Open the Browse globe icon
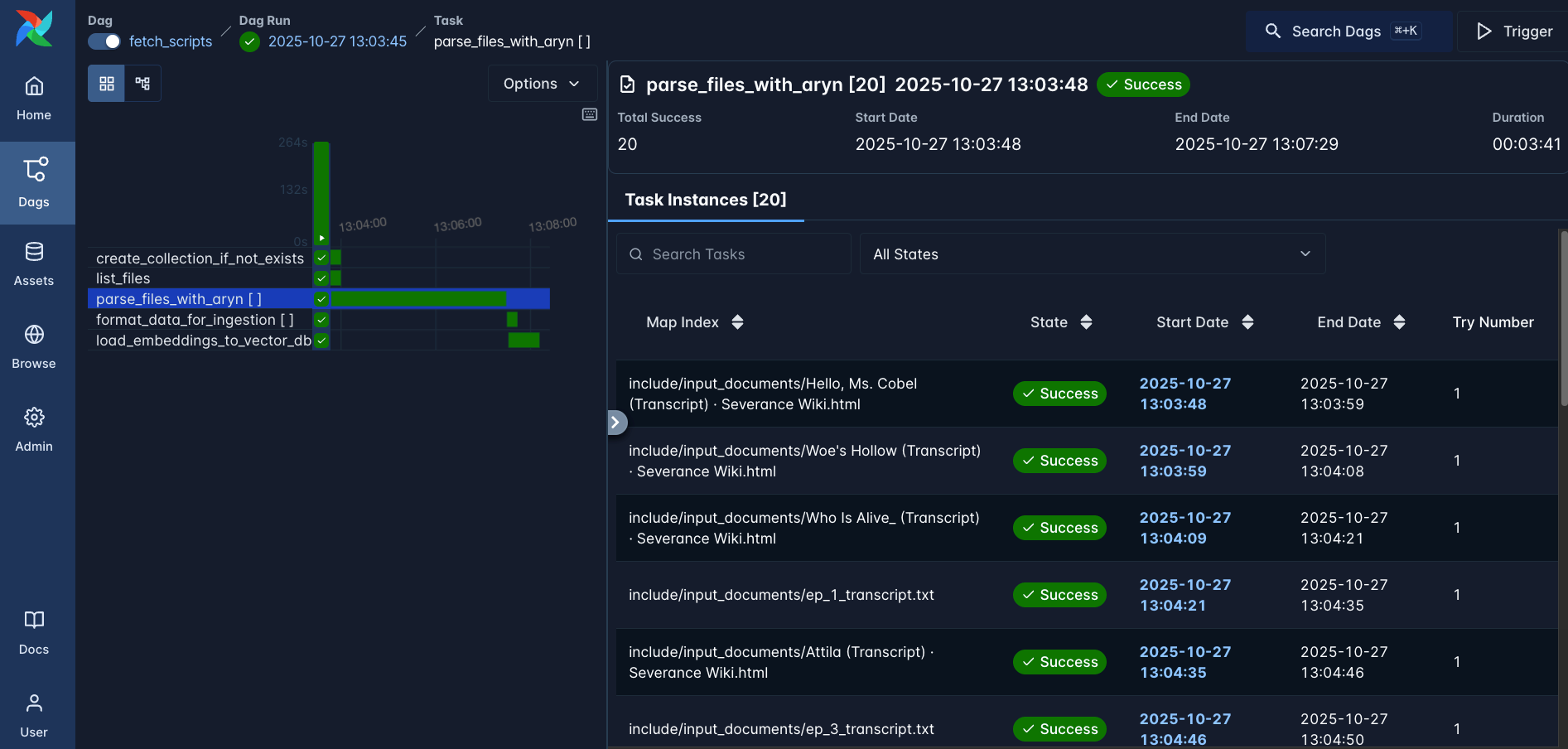Viewport: 1568px width, 749px height. [33, 346]
